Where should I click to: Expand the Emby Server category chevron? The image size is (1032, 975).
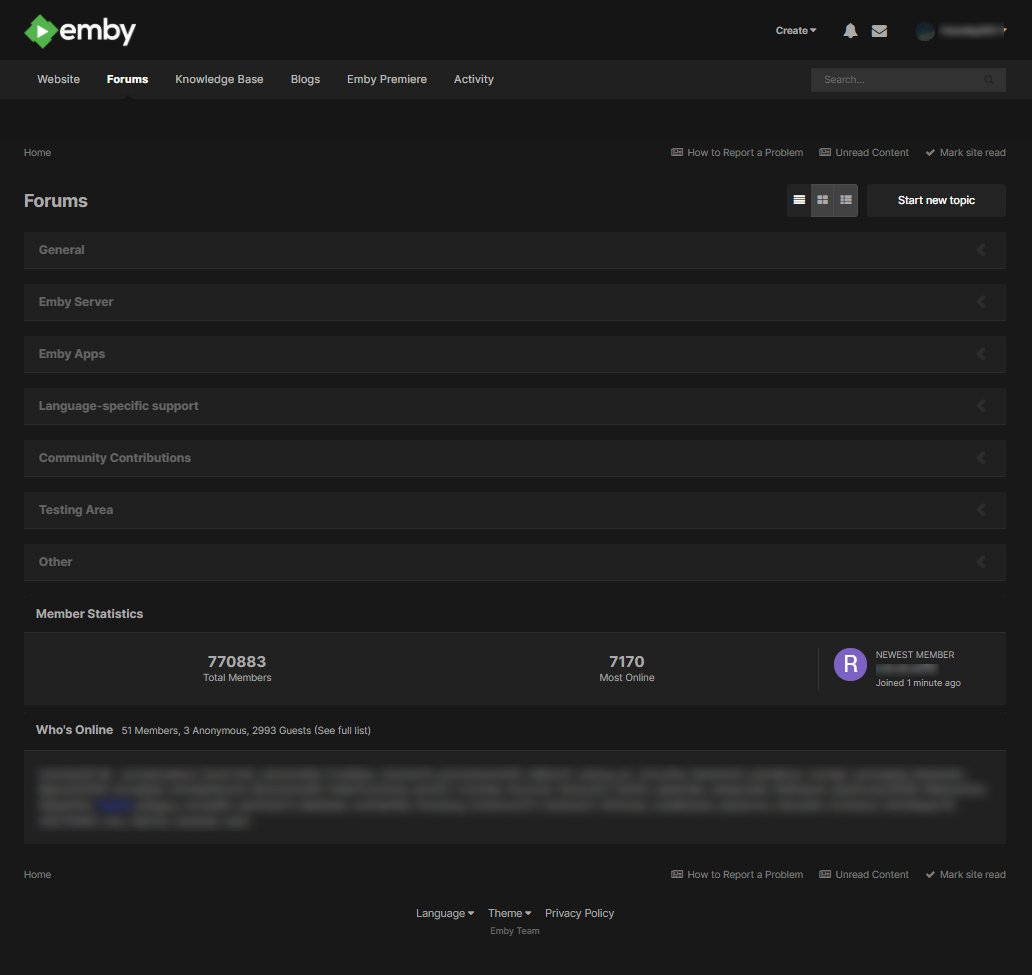(981, 302)
